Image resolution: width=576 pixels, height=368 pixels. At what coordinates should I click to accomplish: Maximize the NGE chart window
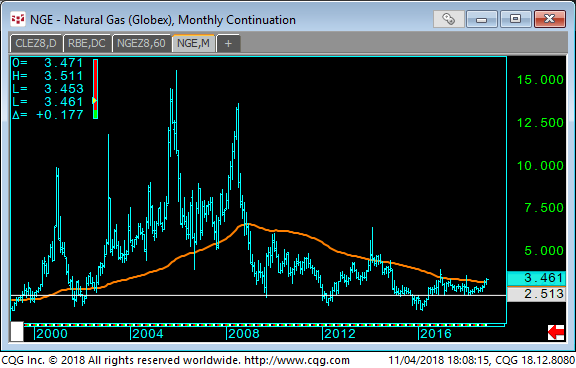click(x=515, y=19)
